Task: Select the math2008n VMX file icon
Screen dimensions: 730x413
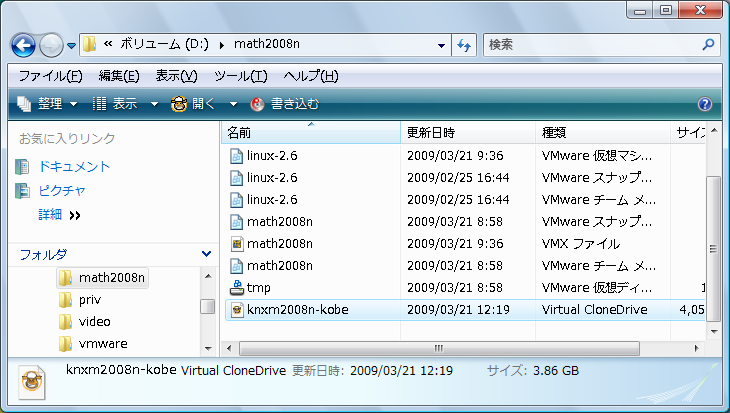Action: pyautogui.click(x=237, y=244)
